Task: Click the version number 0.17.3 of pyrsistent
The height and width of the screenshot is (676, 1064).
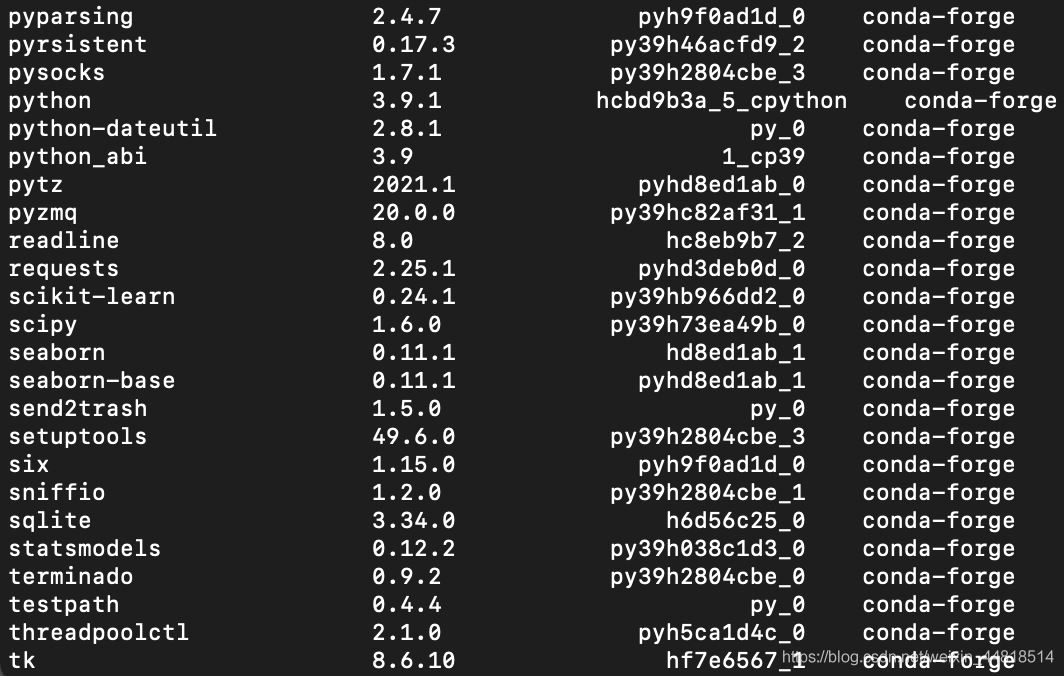Action: click(x=413, y=45)
